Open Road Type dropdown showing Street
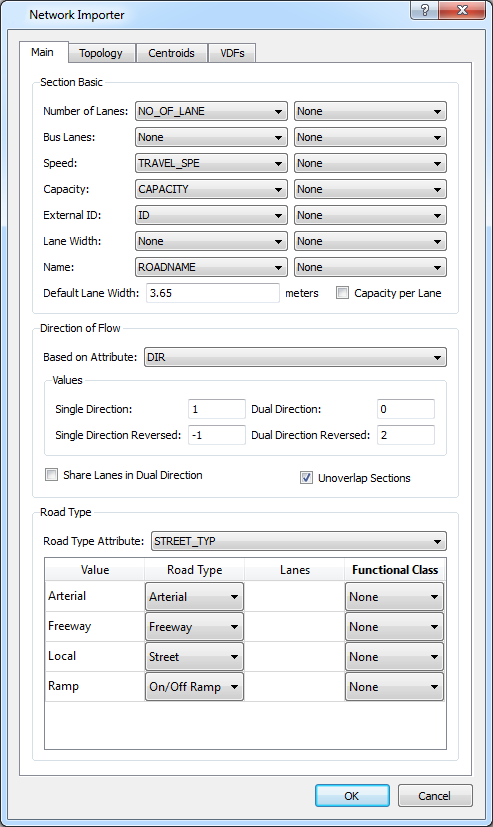The image size is (493, 827). 194,657
